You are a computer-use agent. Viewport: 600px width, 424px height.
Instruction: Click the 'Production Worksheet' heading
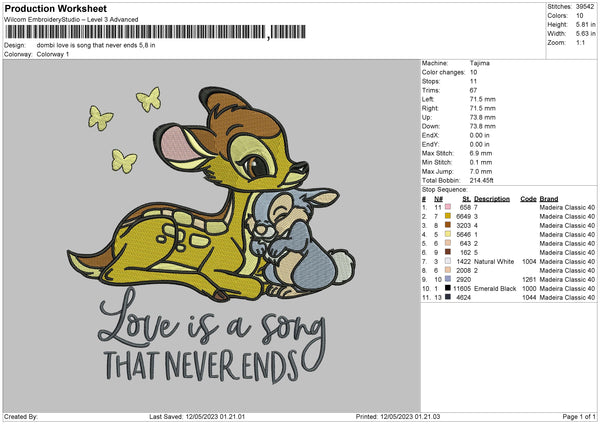click(55, 8)
